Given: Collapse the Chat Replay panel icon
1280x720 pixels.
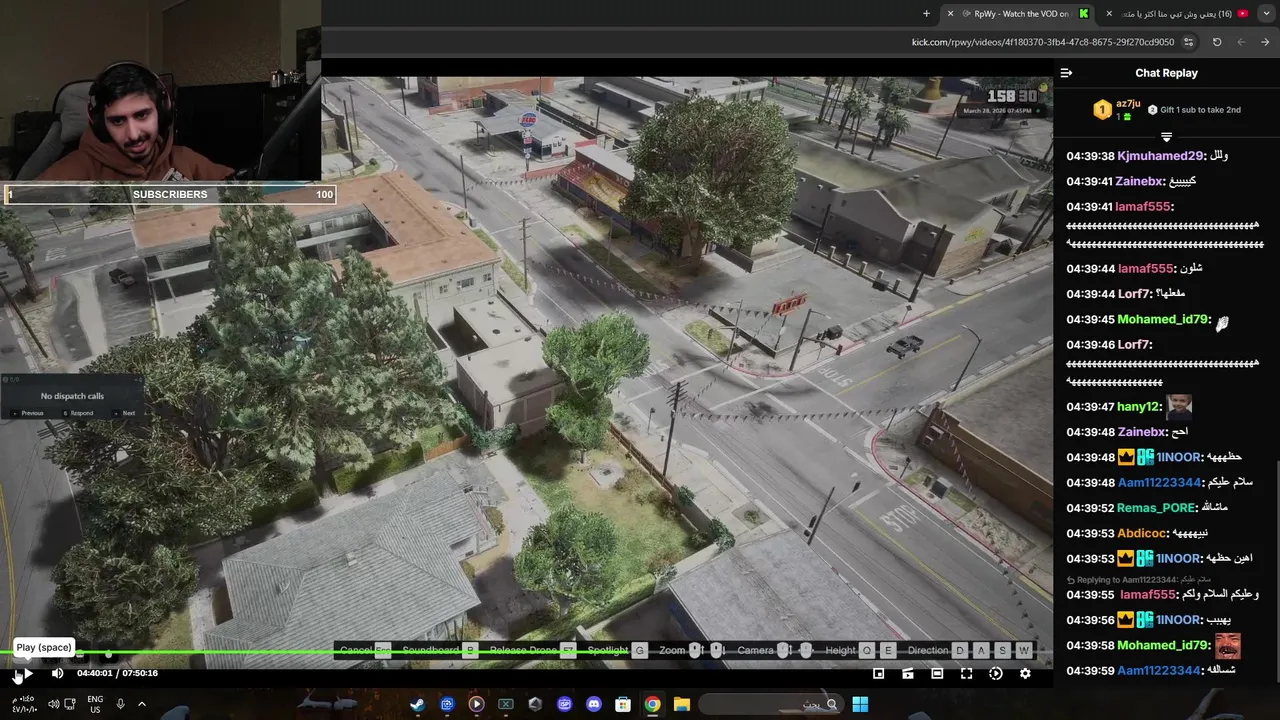Looking at the screenshot, I should point(1066,73).
